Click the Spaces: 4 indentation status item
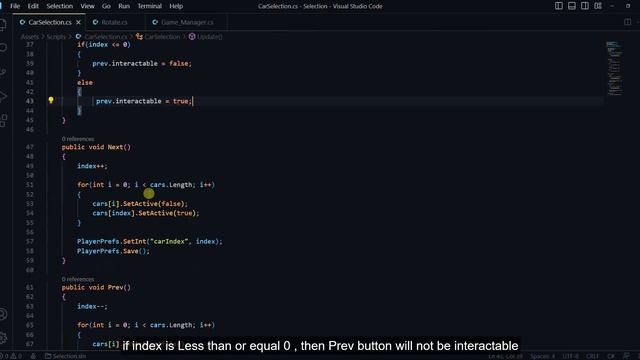 point(542,356)
